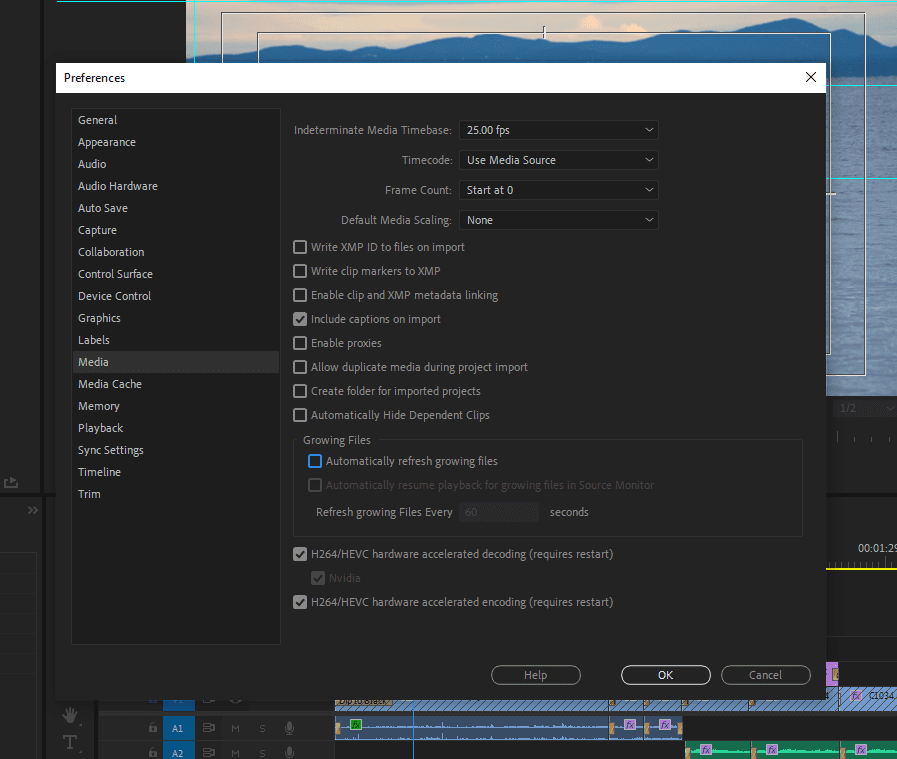Click the A1 voice-over record microphone
The height and width of the screenshot is (759, 897).
[x=289, y=728]
